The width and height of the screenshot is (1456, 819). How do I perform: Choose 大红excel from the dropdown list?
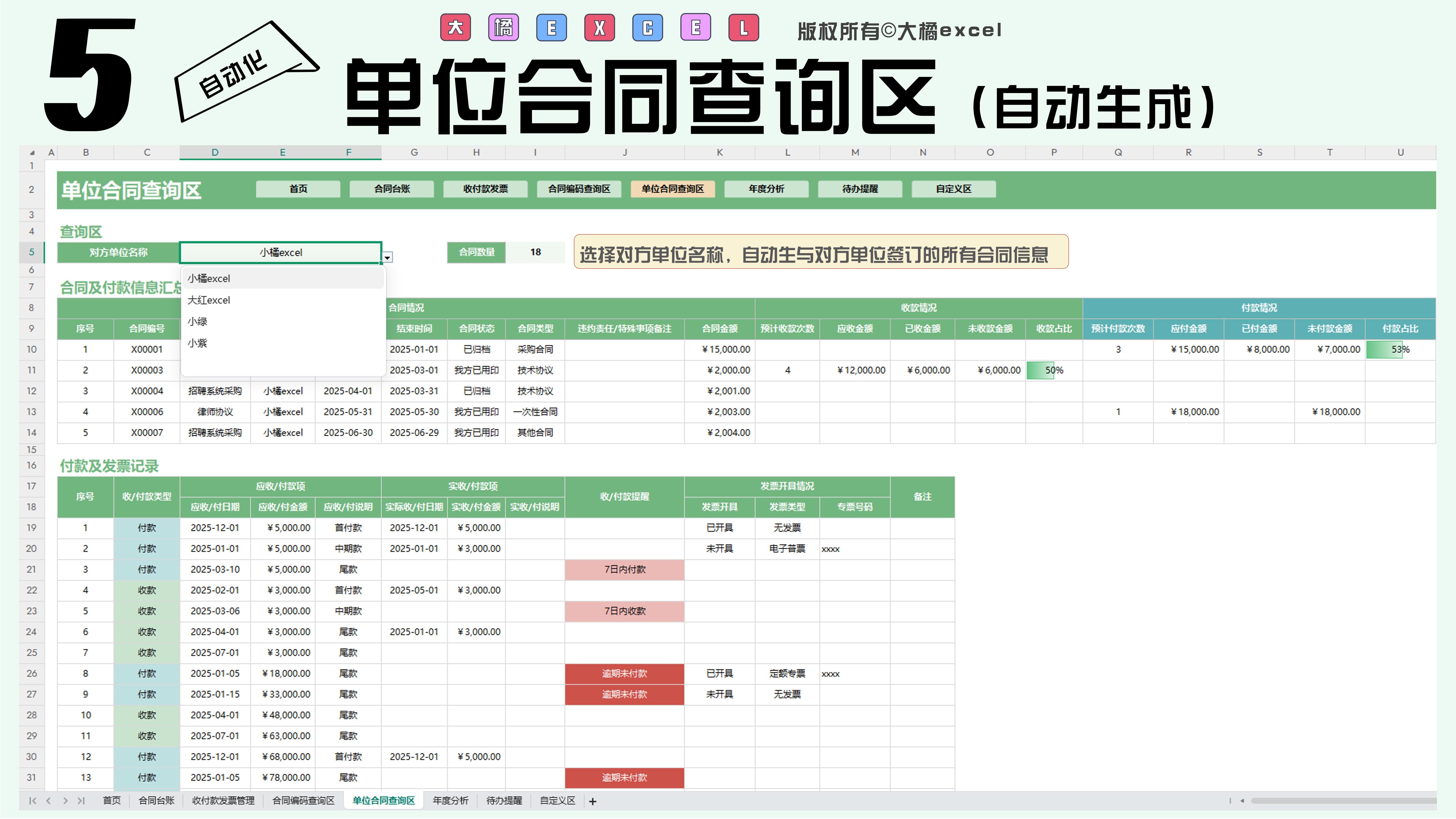pyautogui.click(x=209, y=300)
